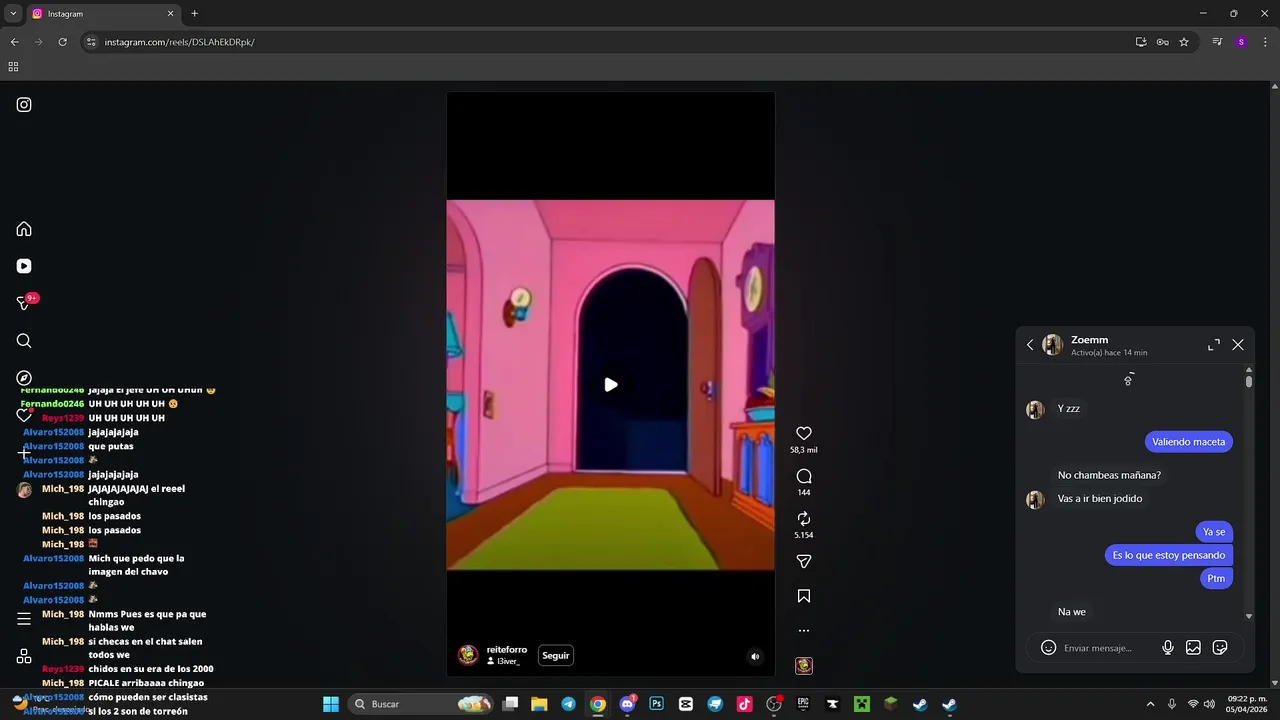Image resolution: width=1280 pixels, height=720 pixels.
Task: Open the Chrome three-dot menu
Action: click(x=1266, y=42)
